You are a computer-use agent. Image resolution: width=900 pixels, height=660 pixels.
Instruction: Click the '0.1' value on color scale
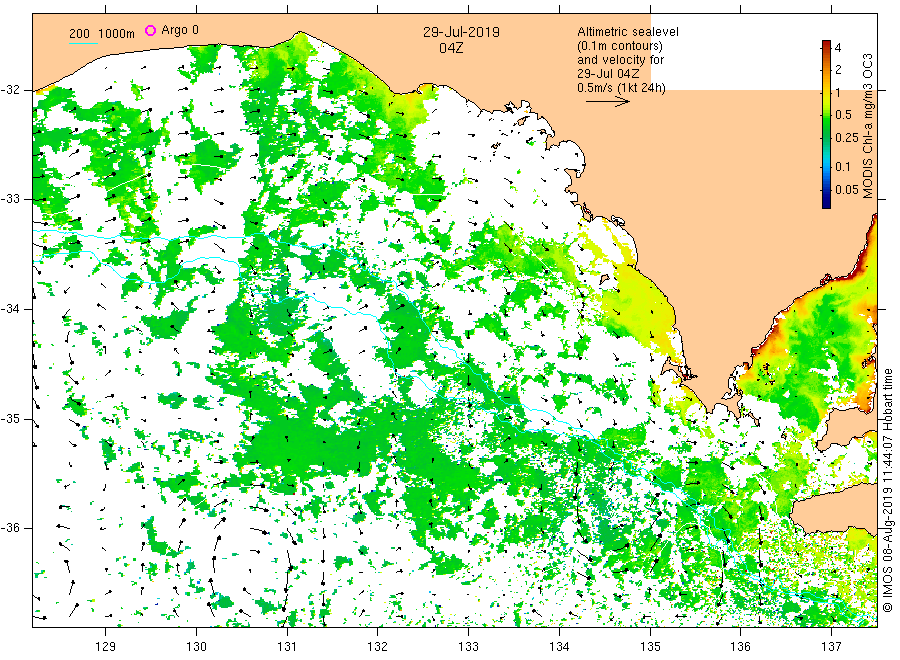pos(843,166)
